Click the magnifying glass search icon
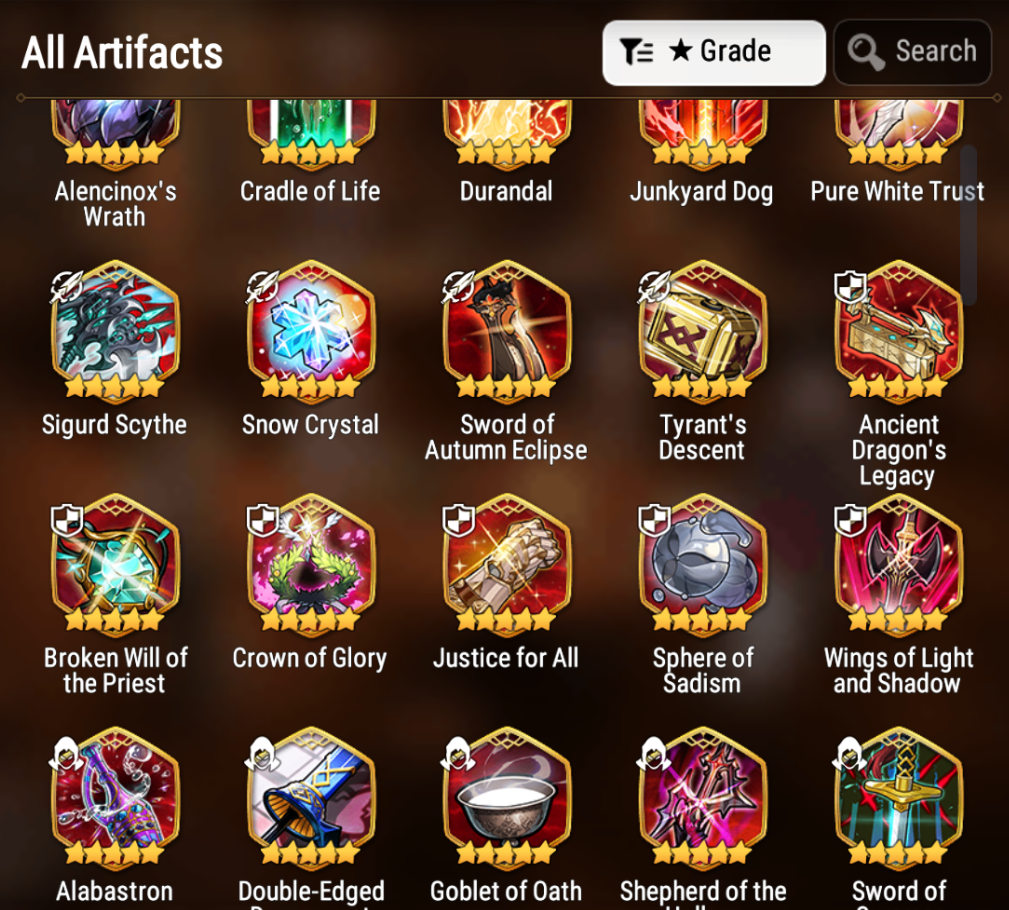The image size is (1009, 910). [866, 52]
